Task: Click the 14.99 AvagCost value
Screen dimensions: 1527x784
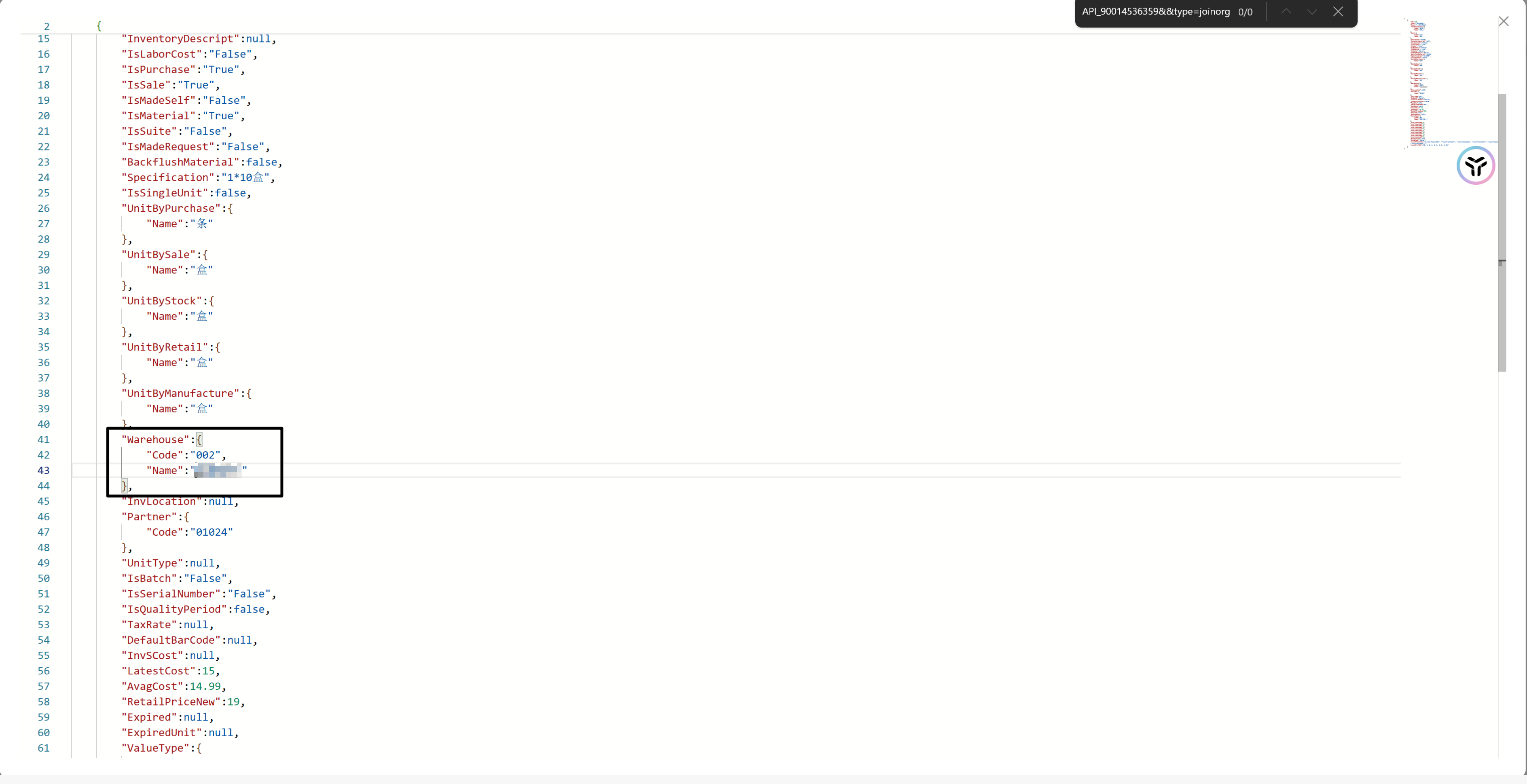Action: [205, 686]
